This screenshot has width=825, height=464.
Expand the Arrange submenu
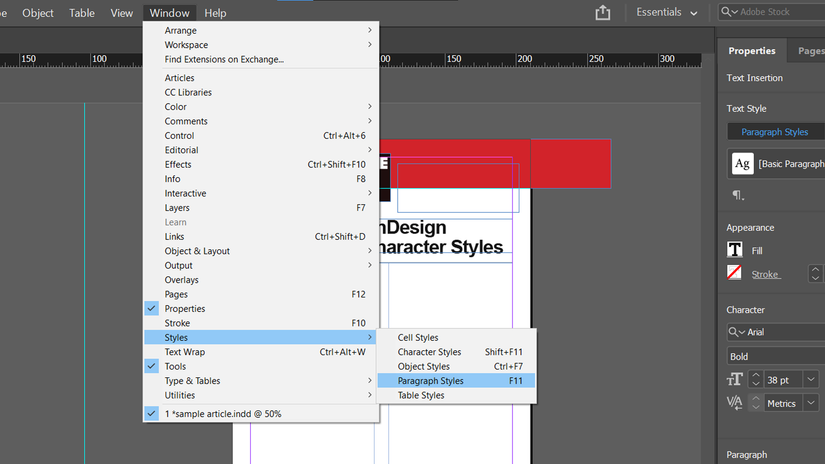pos(261,31)
